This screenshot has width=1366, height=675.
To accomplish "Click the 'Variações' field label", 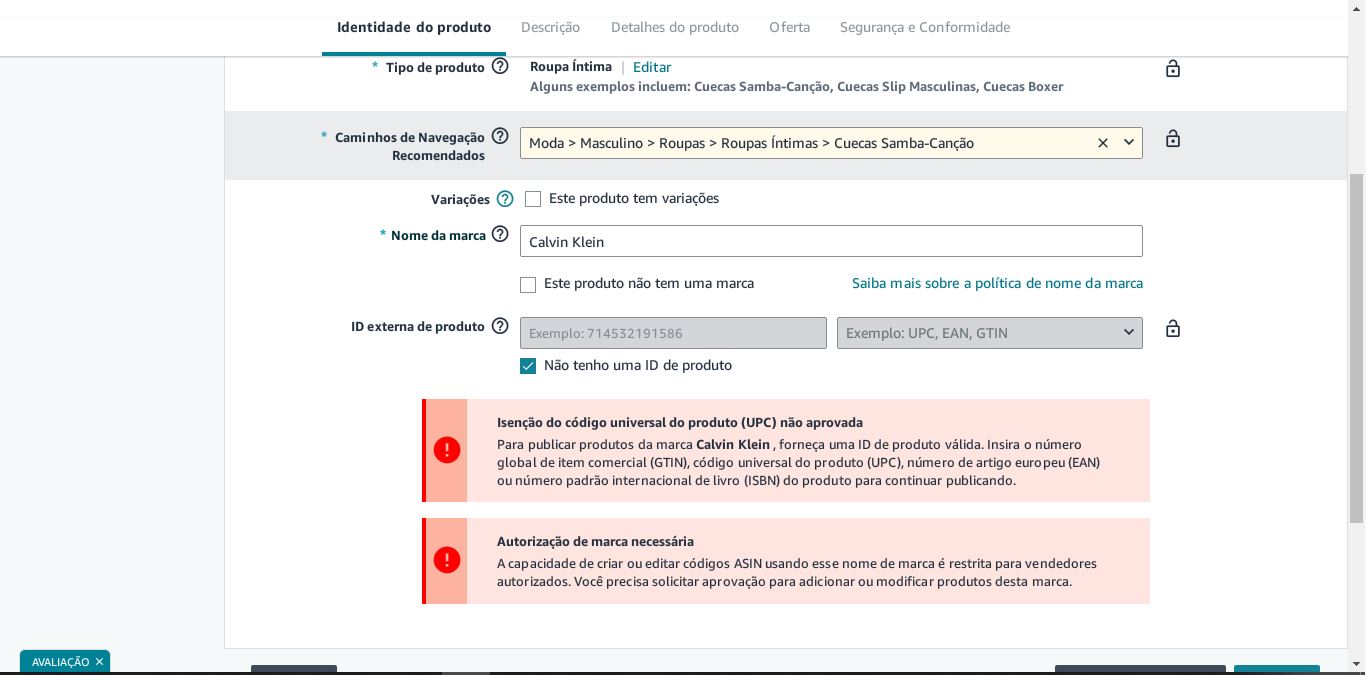I will (x=460, y=199).
